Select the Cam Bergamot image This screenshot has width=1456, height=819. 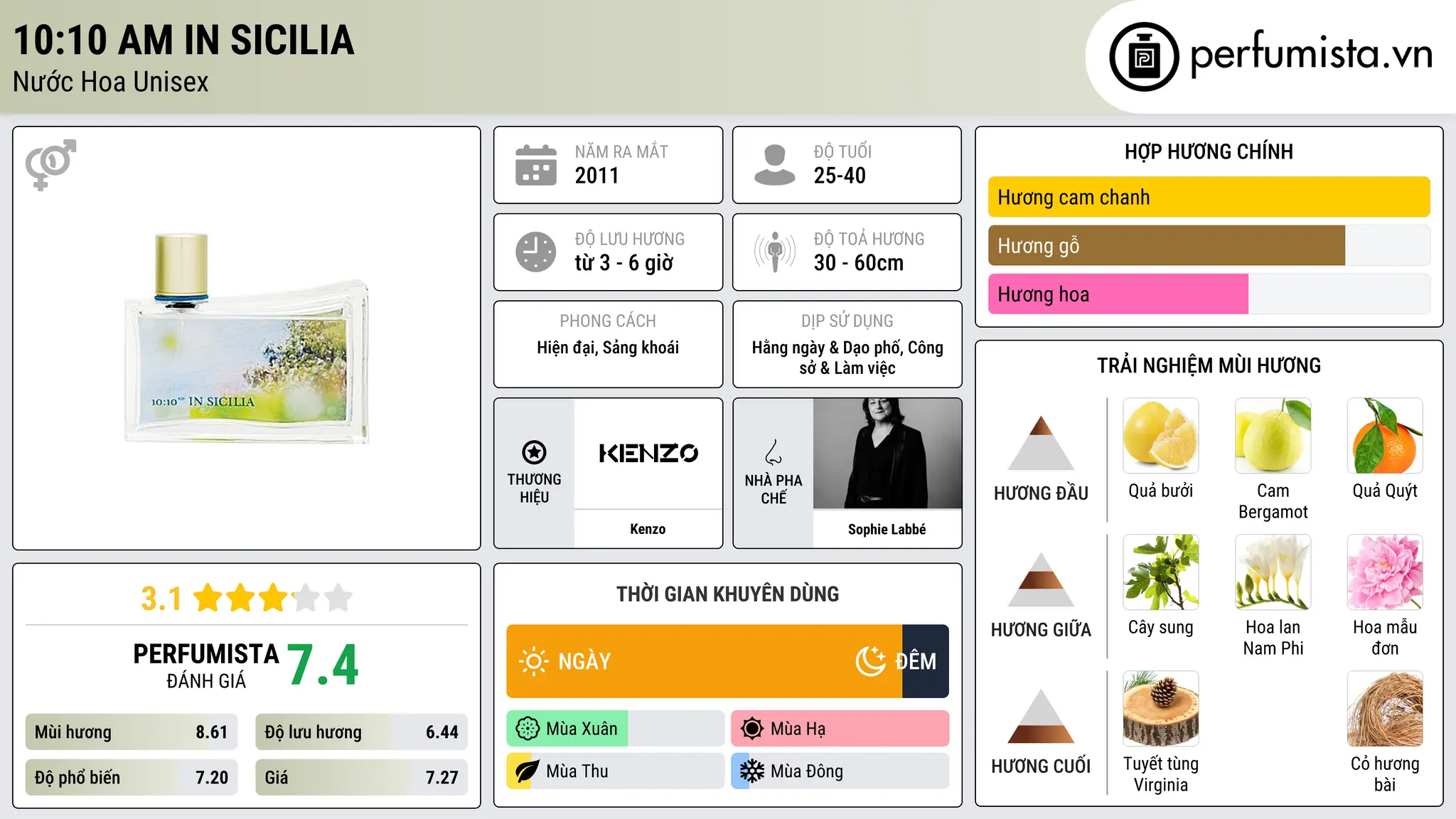pos(1273,436)
